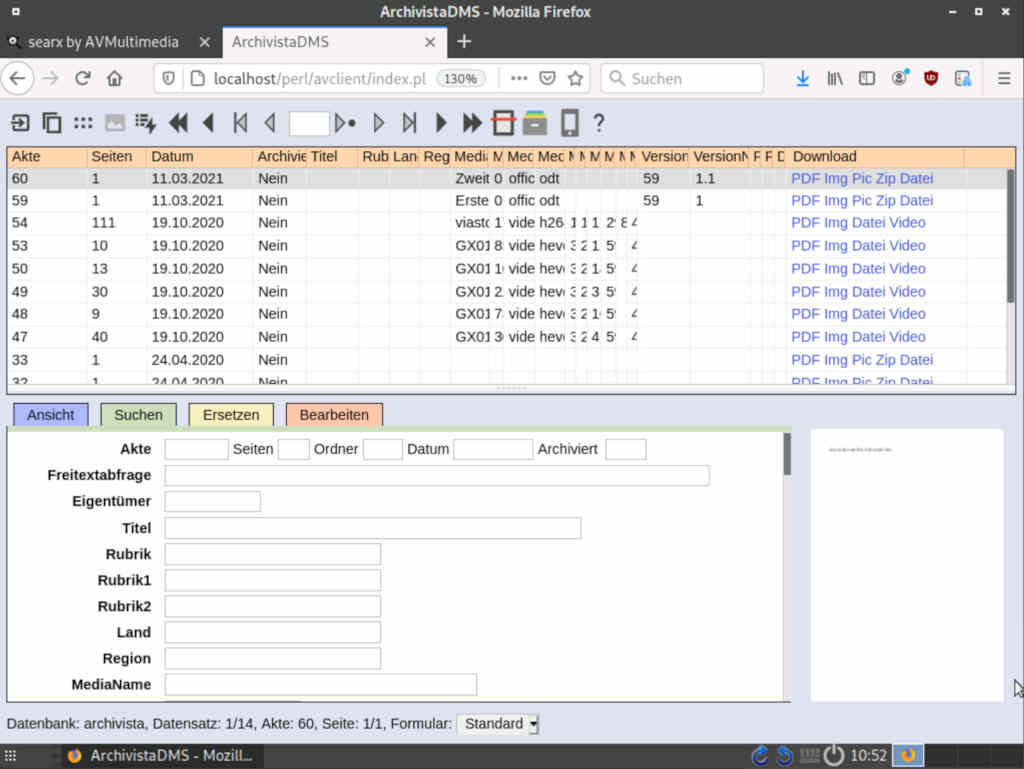Go to last page with bar-right arrow

click(x=409, y=123)
